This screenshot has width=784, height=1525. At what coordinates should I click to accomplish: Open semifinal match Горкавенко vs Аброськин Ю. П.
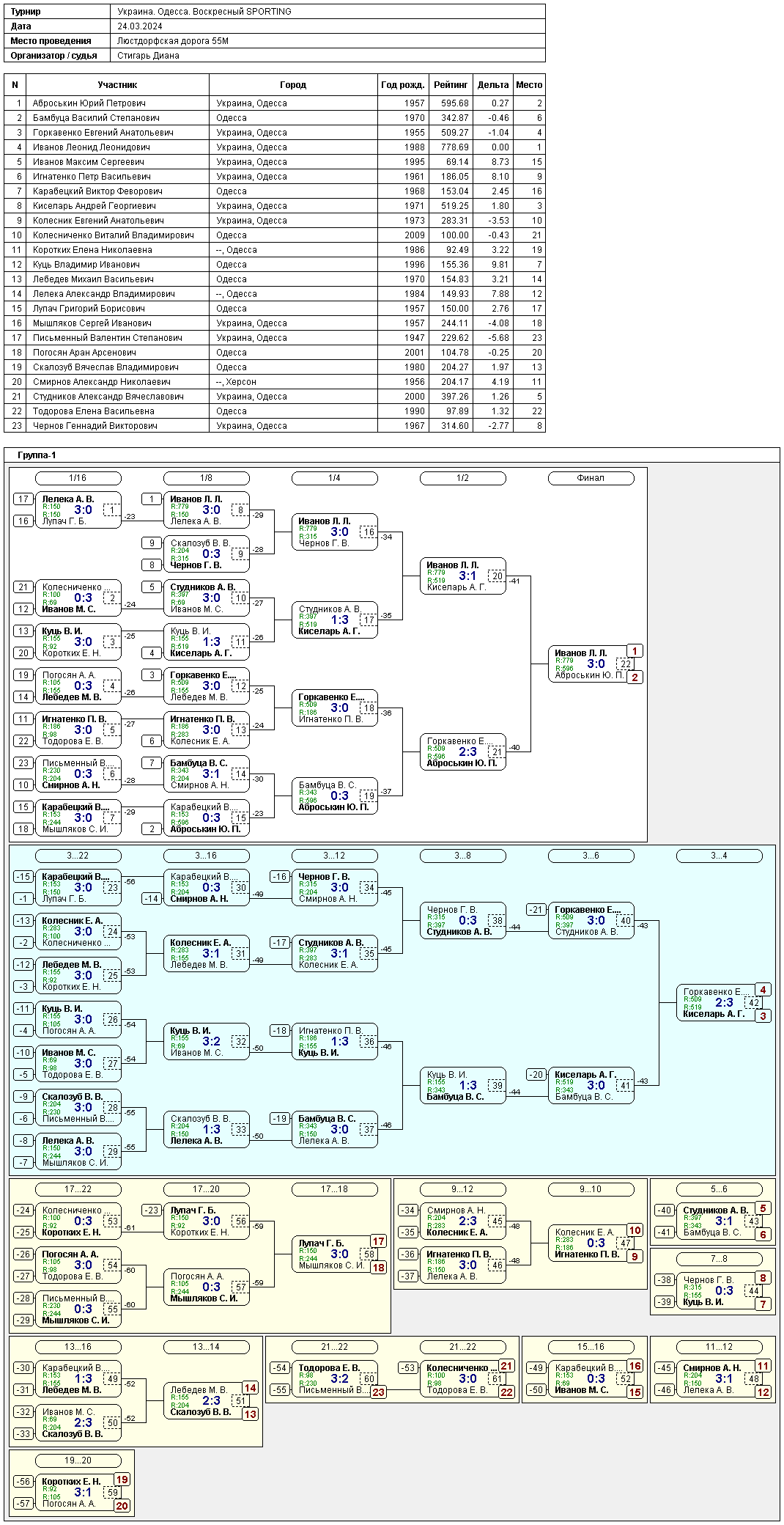[462, 752]
